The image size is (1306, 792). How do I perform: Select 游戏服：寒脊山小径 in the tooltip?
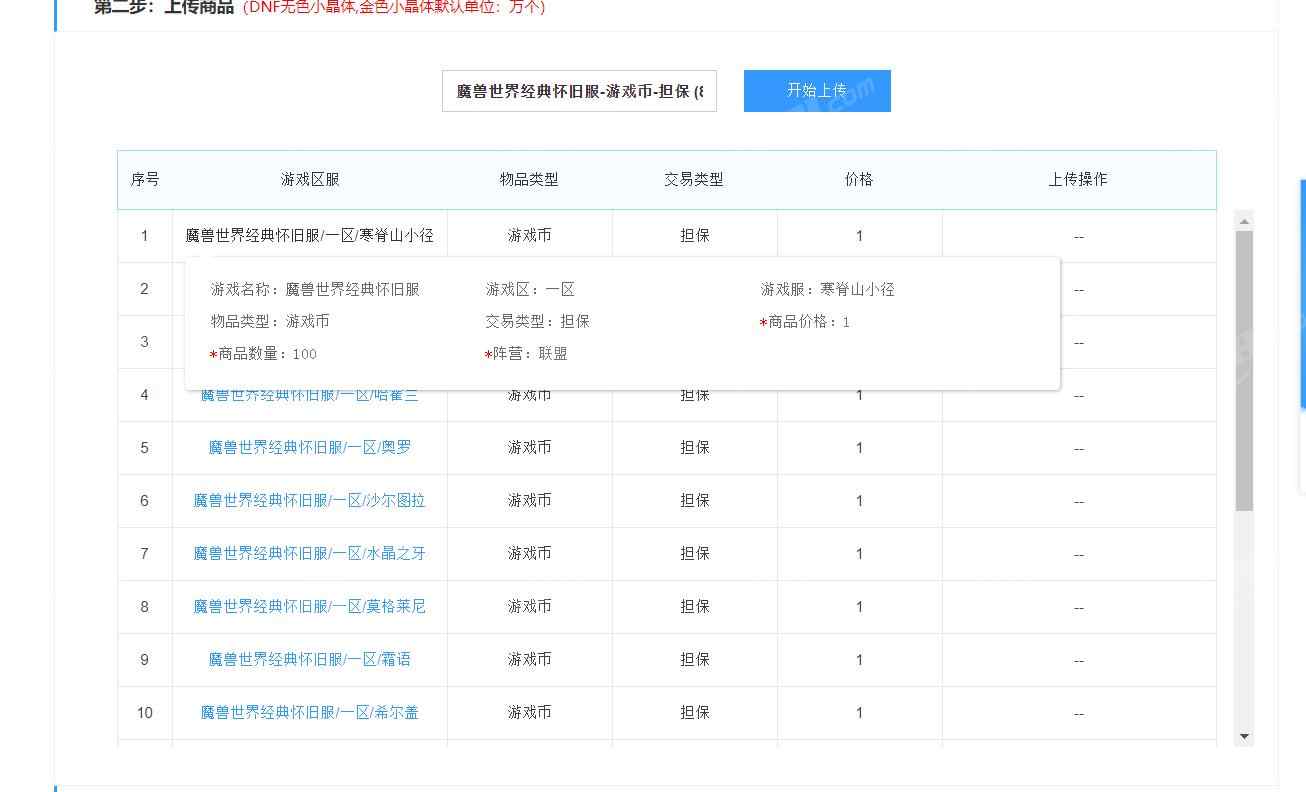pyautogui.click(x=828, y=290)
